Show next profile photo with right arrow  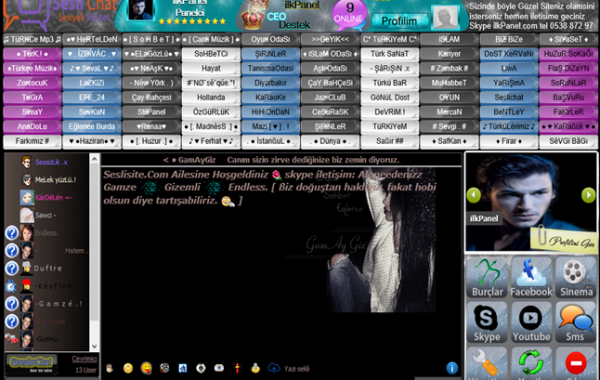(588, 195)
